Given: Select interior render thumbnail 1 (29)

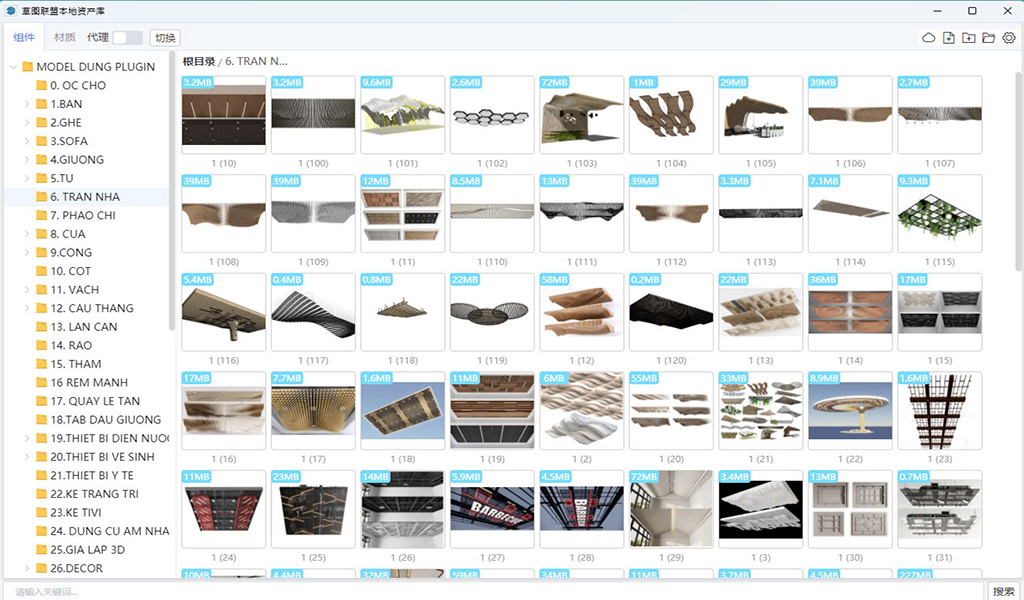Looking at the screenshot, I should click(x=671, y=509).
